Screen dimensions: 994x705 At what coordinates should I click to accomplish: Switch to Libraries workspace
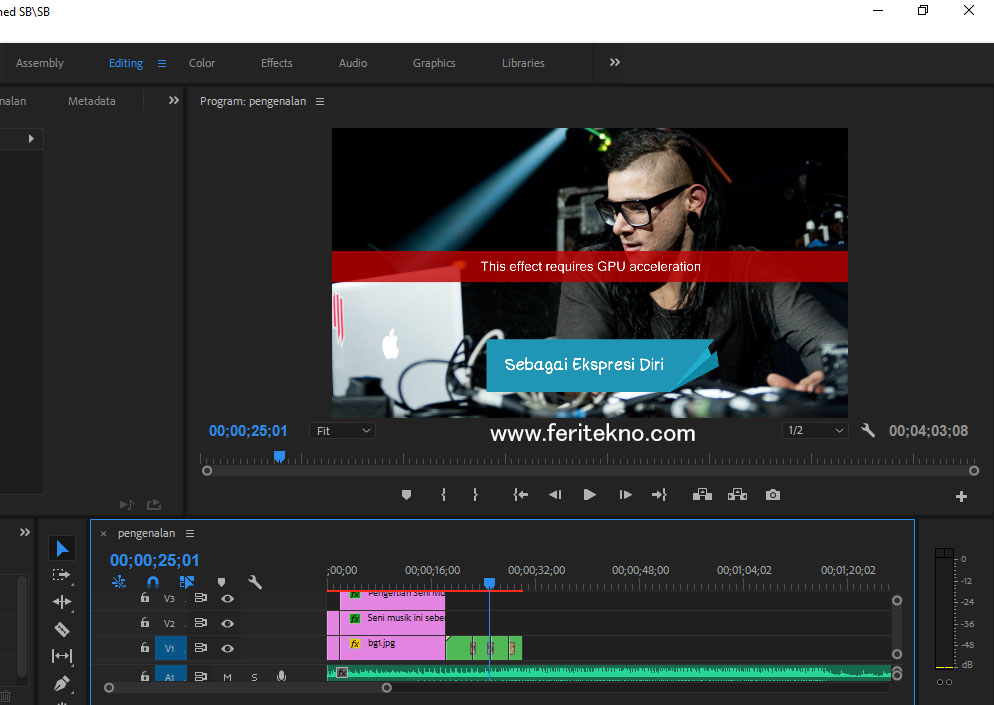(x=523, y=63)
